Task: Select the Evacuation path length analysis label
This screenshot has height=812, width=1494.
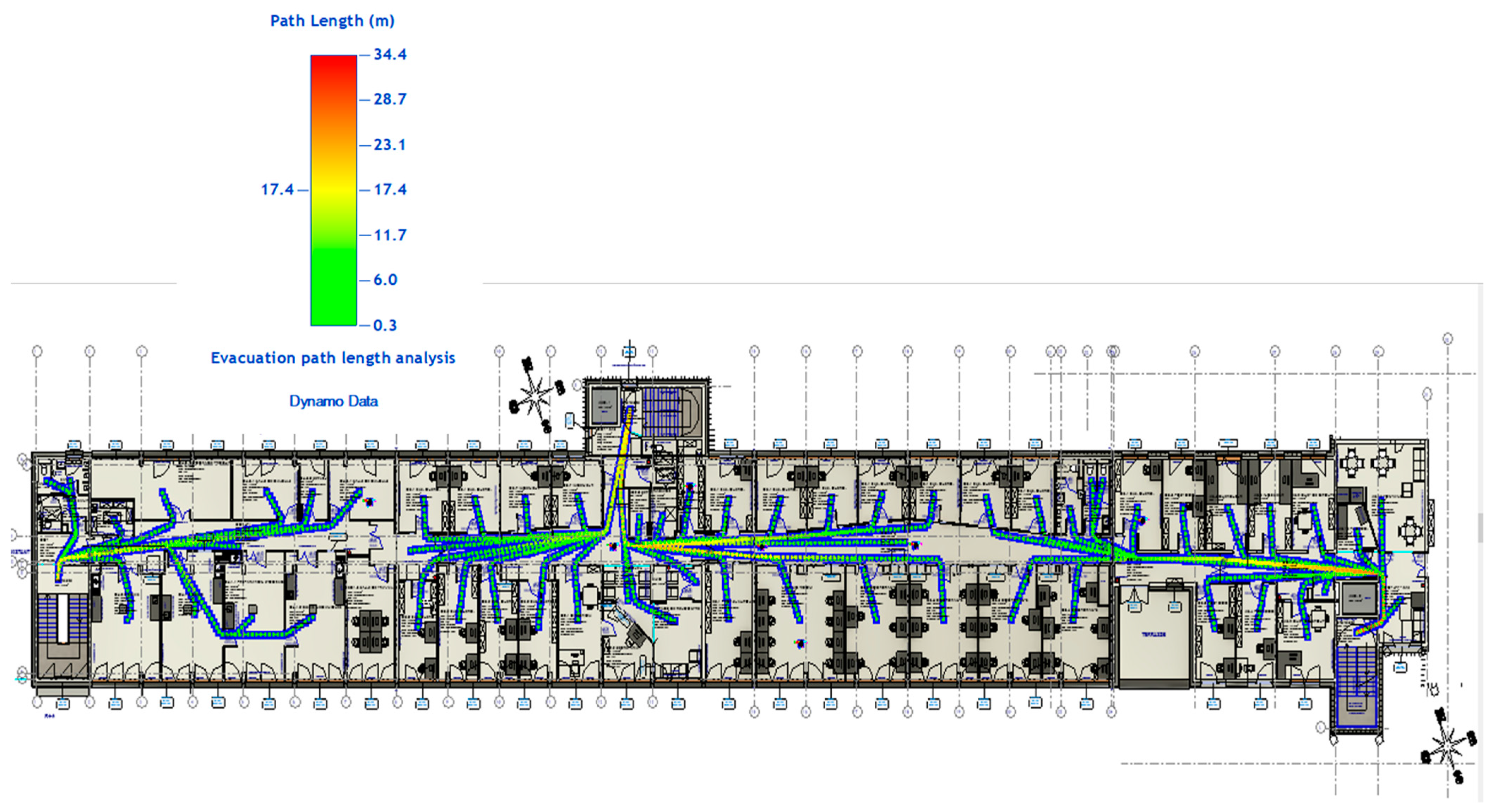Action: pos(333,358)
